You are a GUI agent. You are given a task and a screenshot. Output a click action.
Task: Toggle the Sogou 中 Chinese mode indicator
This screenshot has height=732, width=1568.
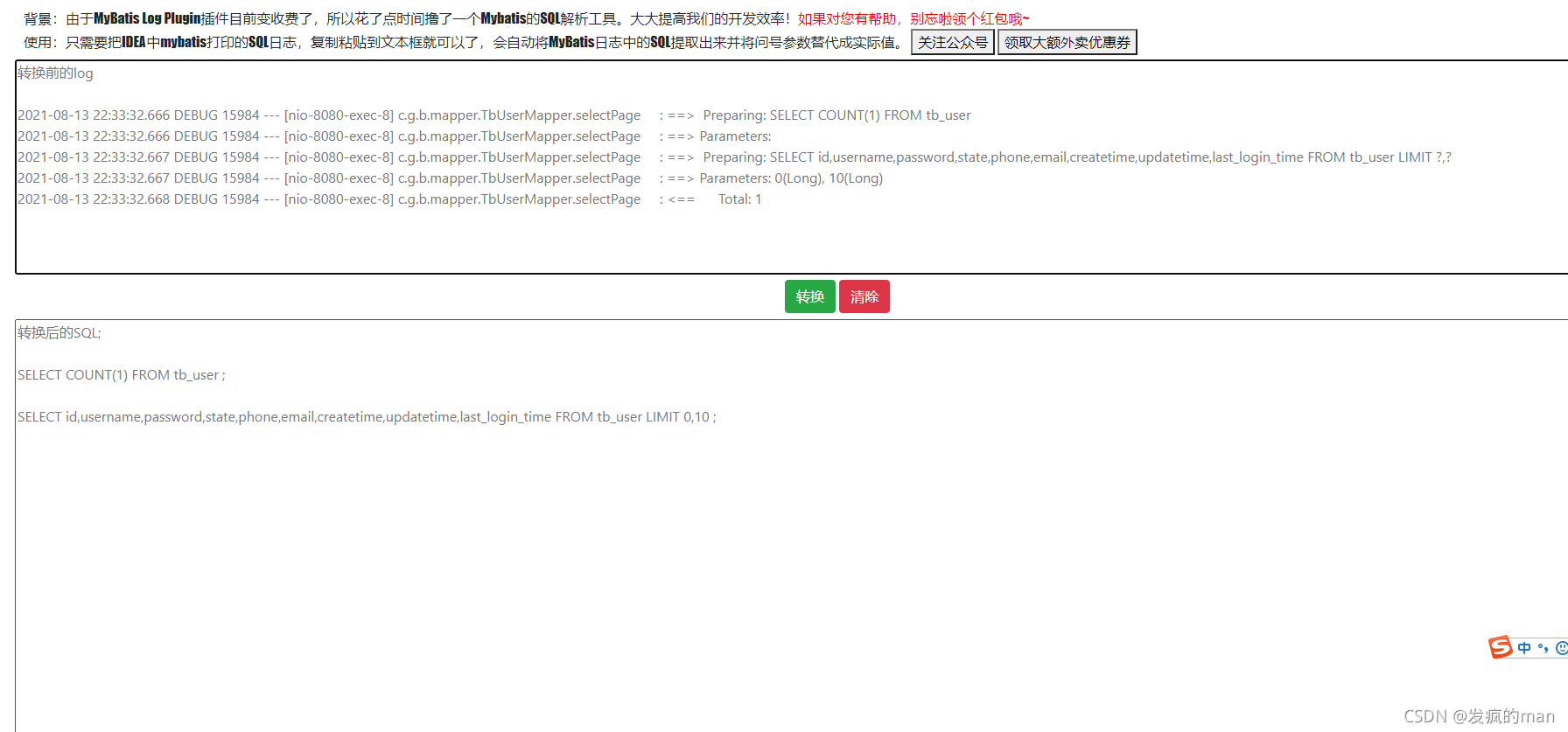tap(1524, 648)
